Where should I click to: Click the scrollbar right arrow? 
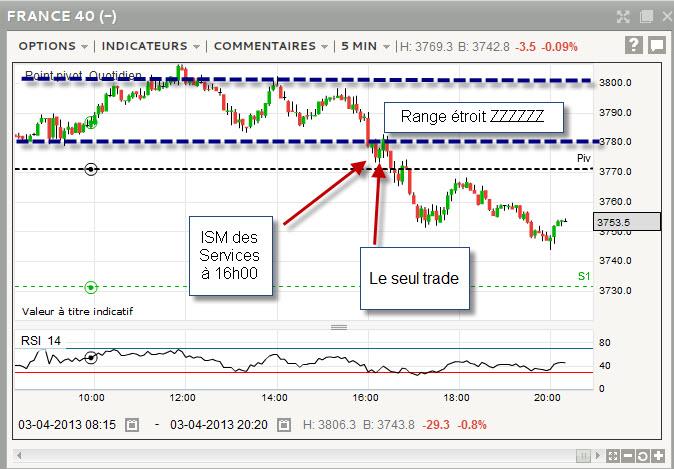pyautogui.click(x=598, y=456)
